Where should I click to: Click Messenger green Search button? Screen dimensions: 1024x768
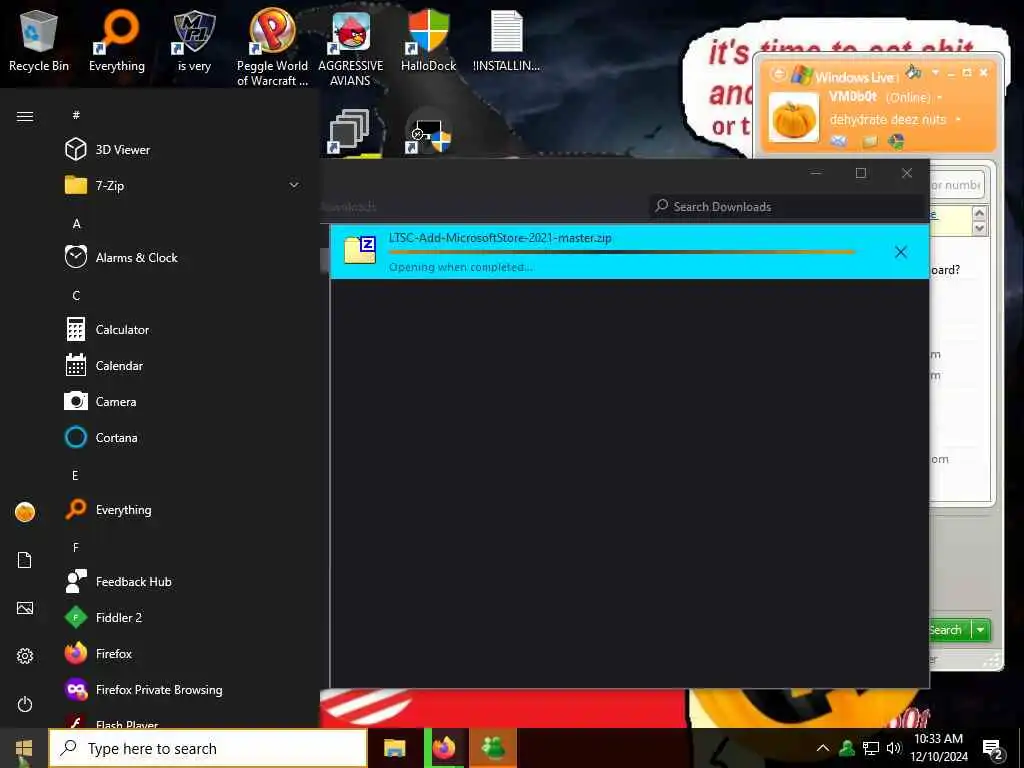950,630
